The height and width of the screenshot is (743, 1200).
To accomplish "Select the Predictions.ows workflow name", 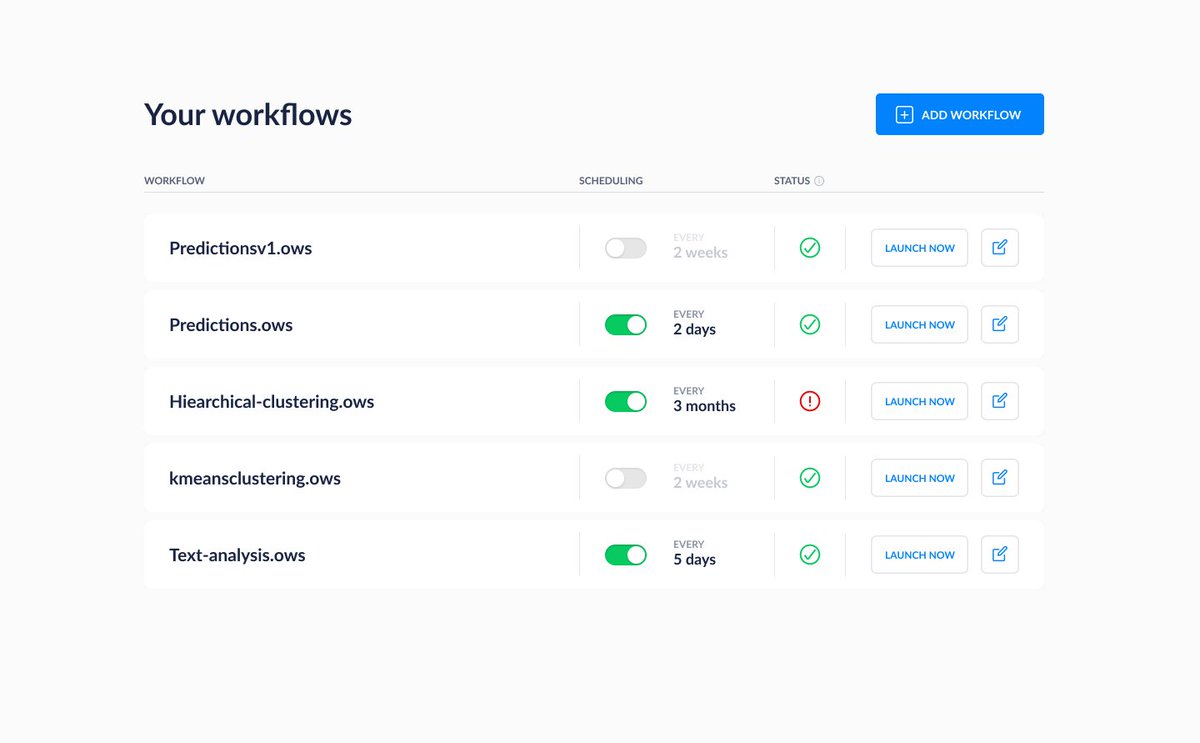I will pos(231,325).
